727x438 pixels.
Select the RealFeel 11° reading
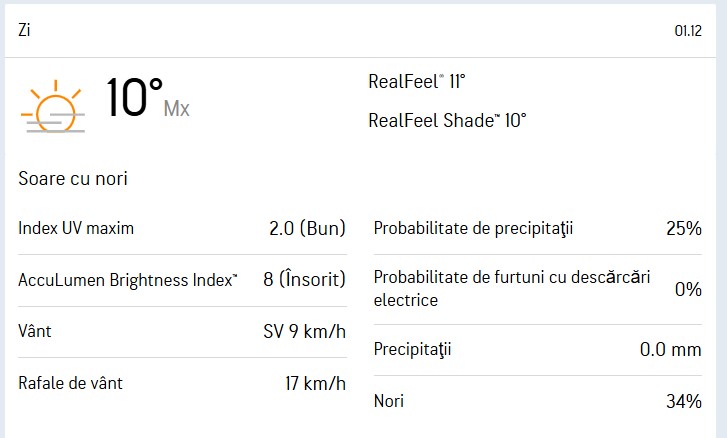point(417,82)
